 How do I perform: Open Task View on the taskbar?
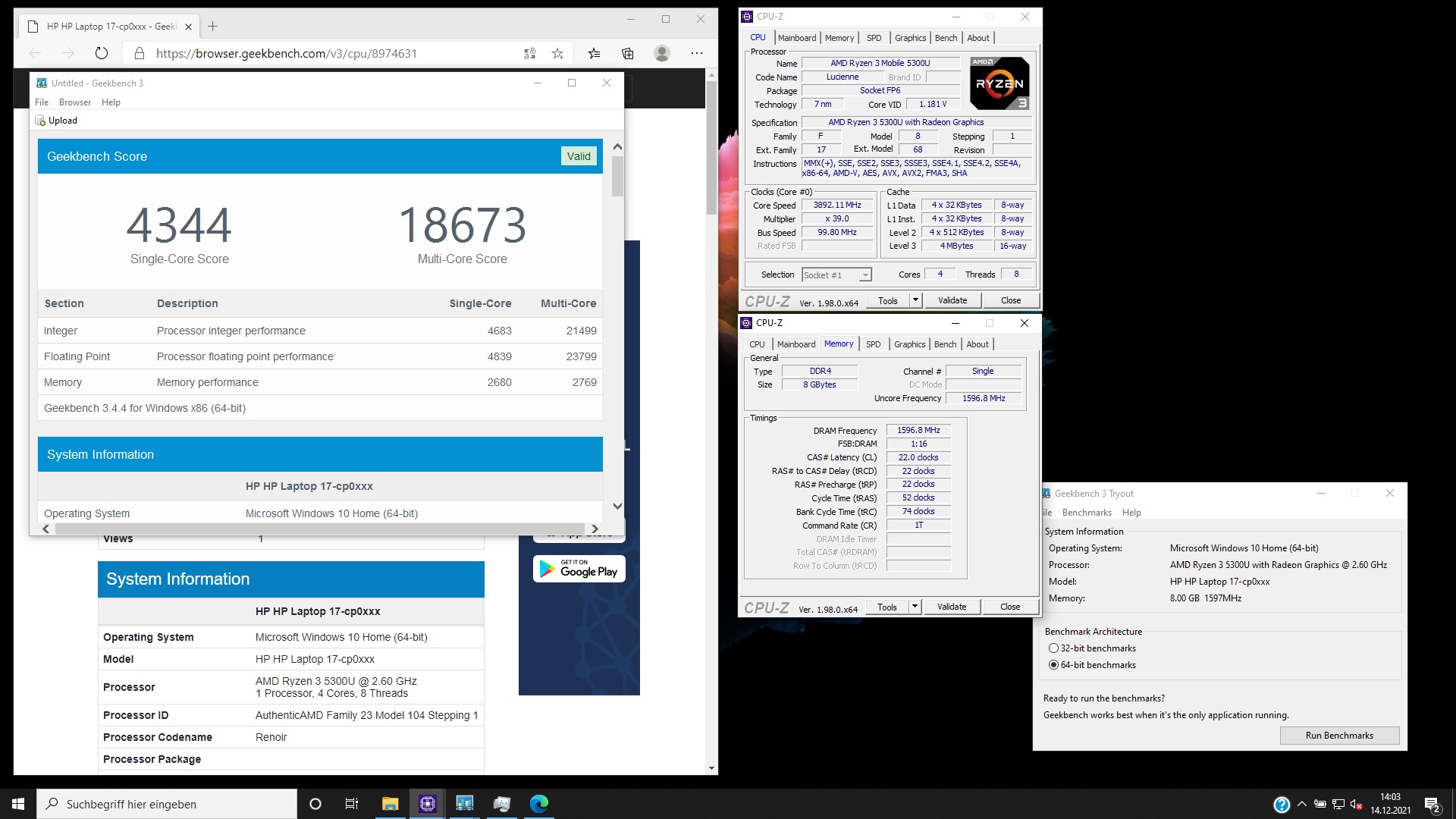(352, 804)
